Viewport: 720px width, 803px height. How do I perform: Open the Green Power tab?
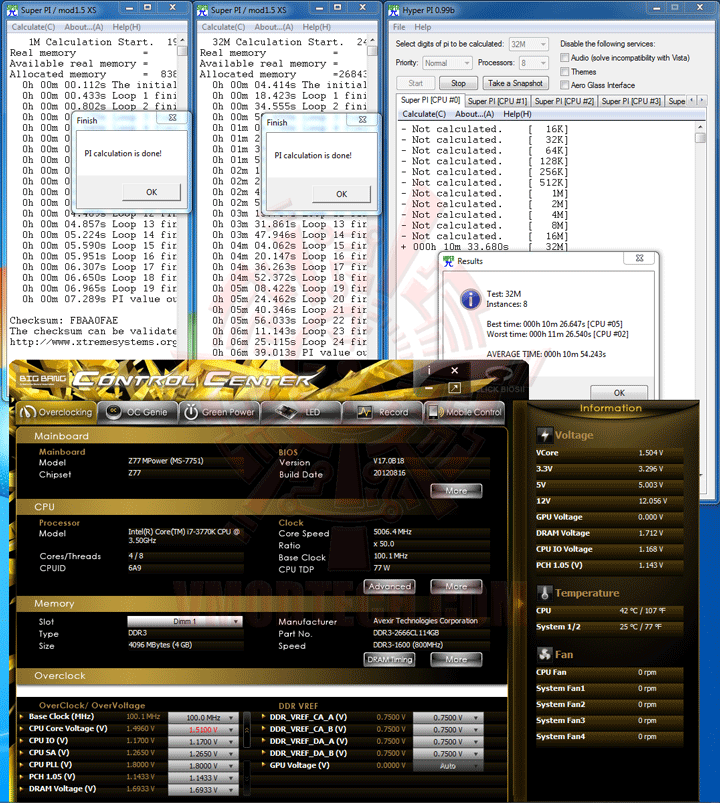220,412
